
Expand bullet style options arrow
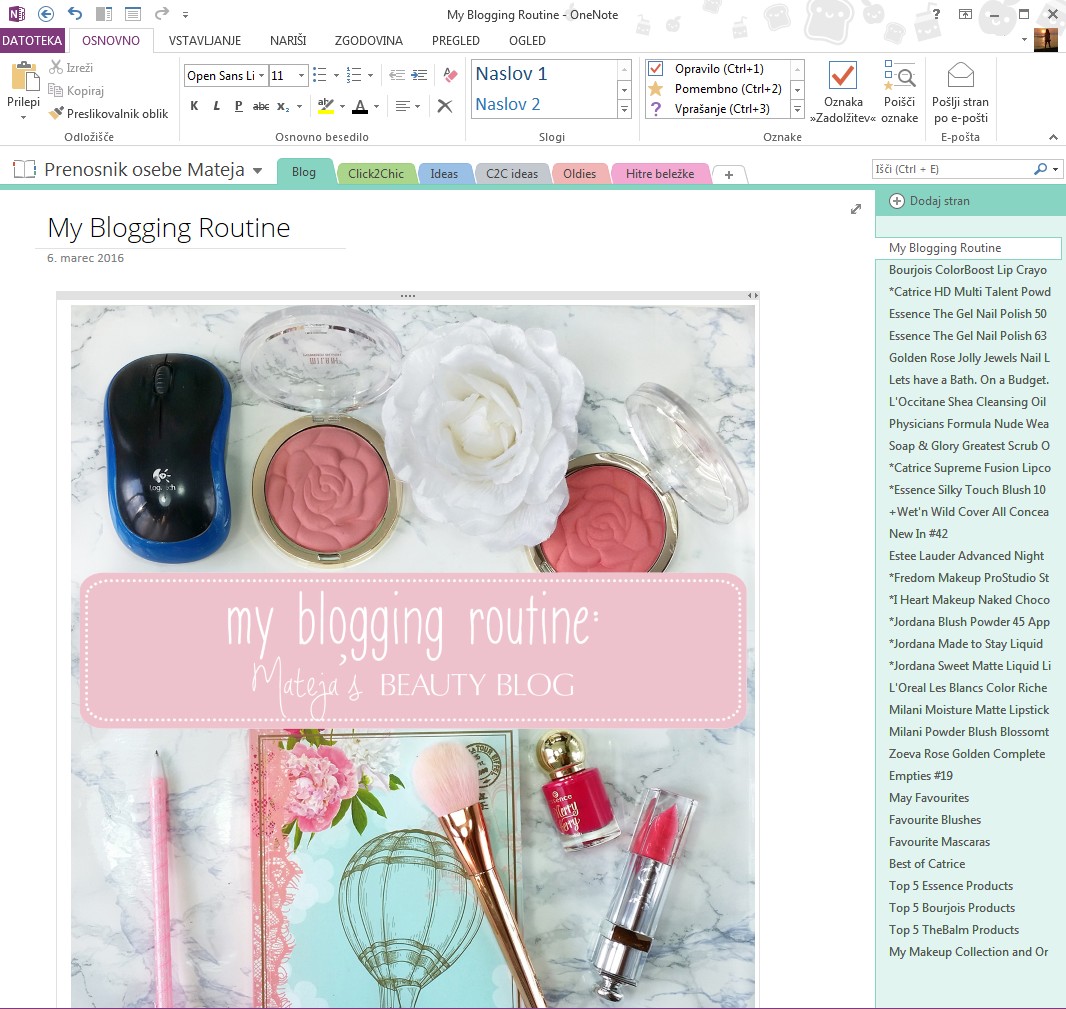(336, 75)
